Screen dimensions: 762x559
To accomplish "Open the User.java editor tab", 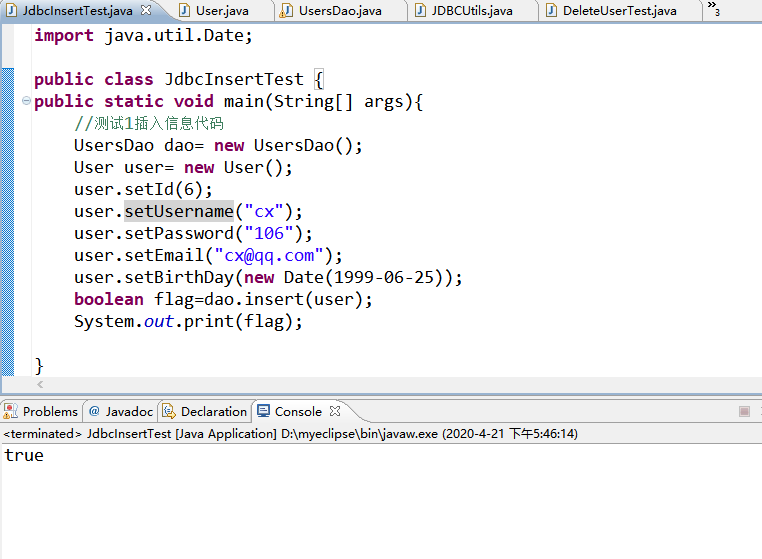I will 222,11.
